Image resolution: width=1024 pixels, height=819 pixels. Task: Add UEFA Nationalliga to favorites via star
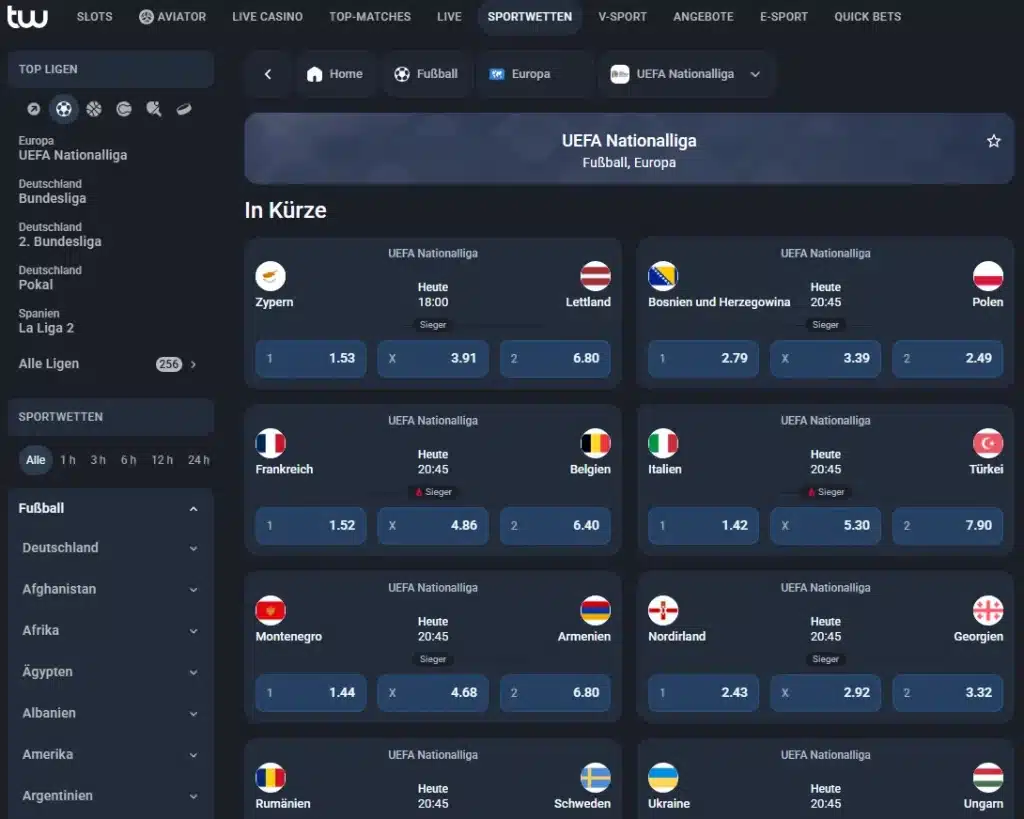993,141
